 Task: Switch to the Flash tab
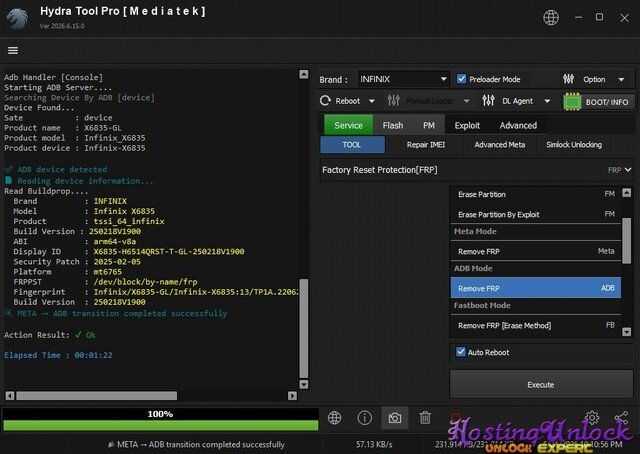pos(393,125)
